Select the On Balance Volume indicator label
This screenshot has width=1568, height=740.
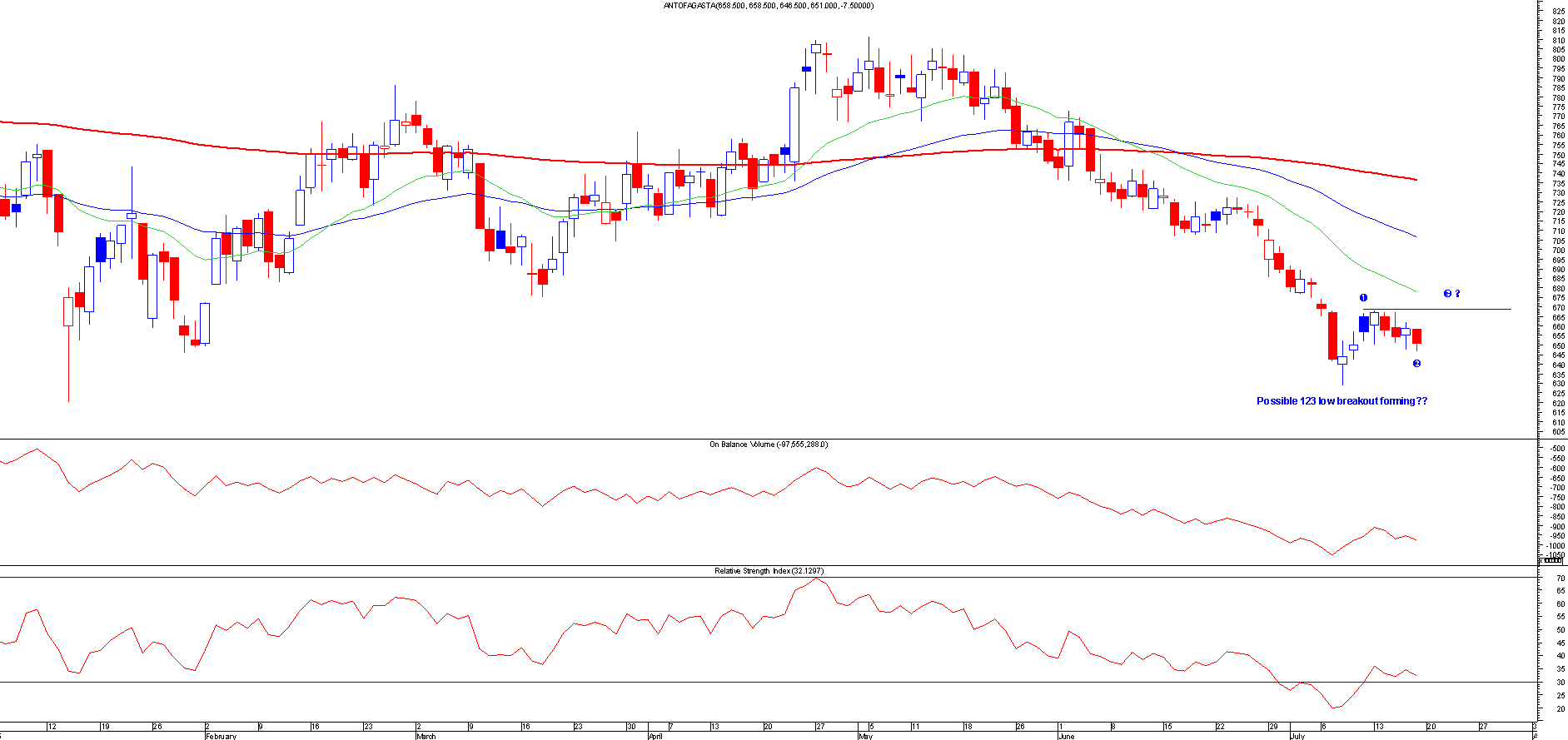pos(768,444)
